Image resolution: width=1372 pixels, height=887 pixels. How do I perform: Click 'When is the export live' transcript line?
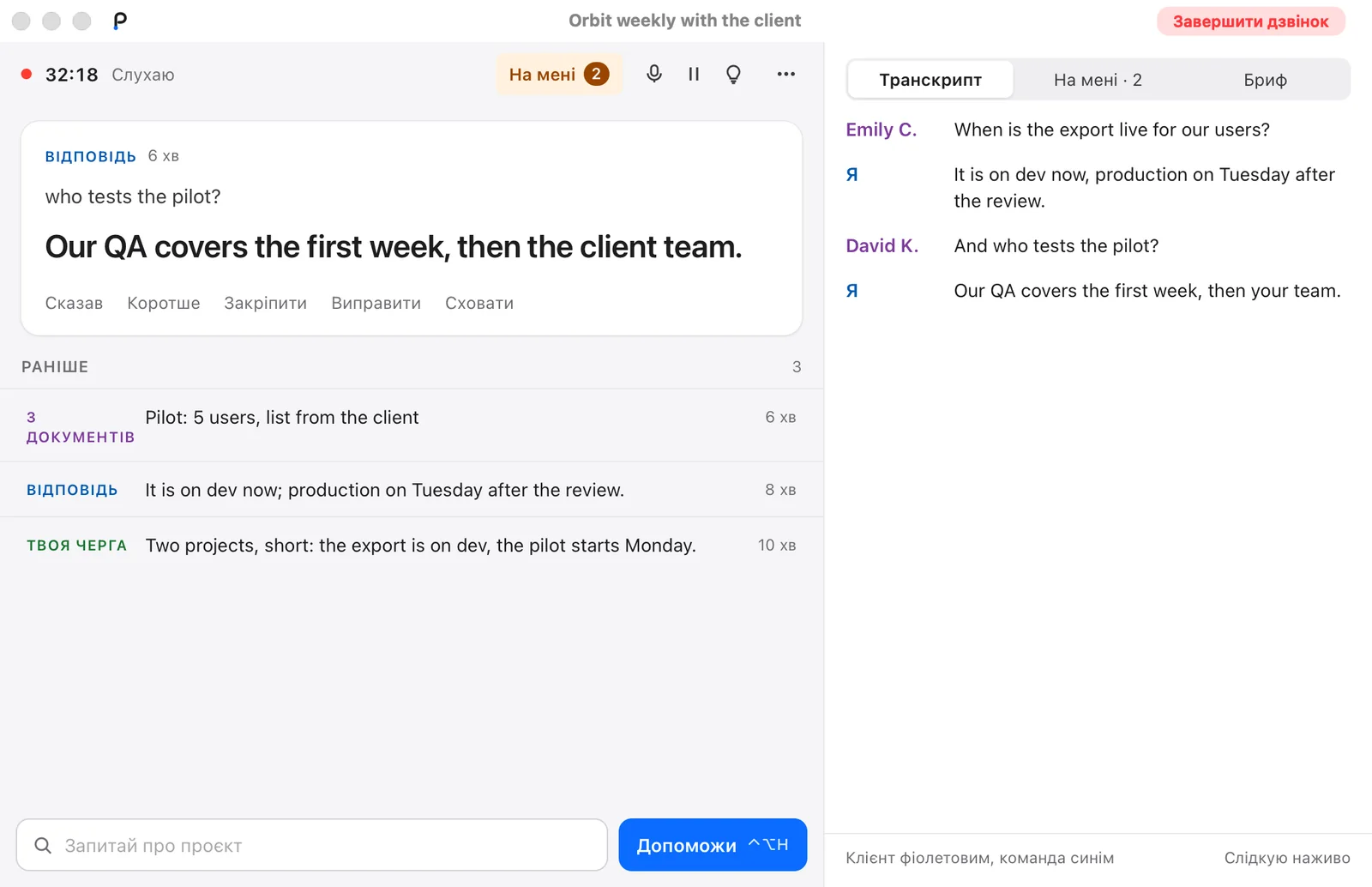click(1112, 130)
